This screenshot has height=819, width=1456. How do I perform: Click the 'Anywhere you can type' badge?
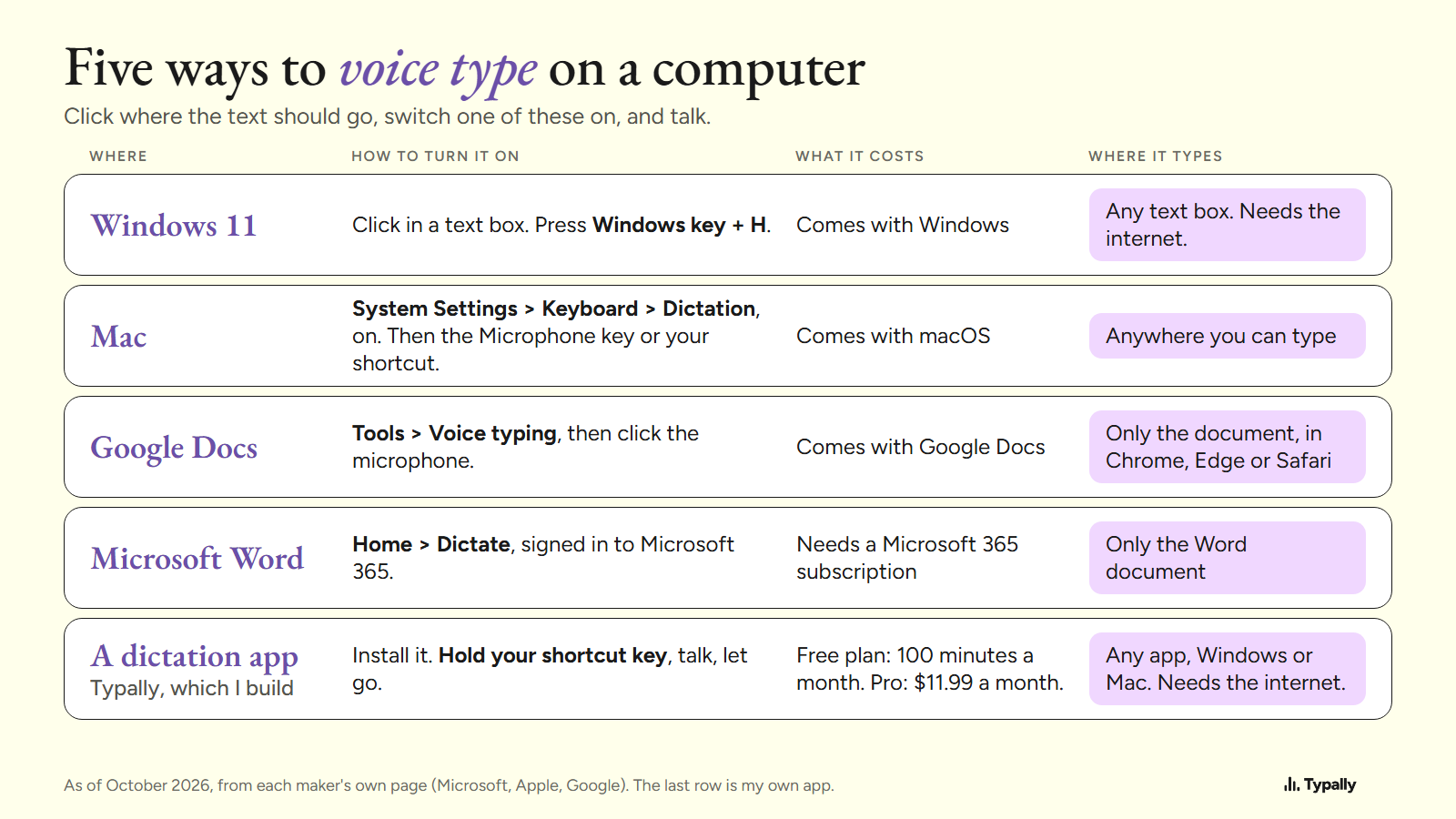point(1228,336)
